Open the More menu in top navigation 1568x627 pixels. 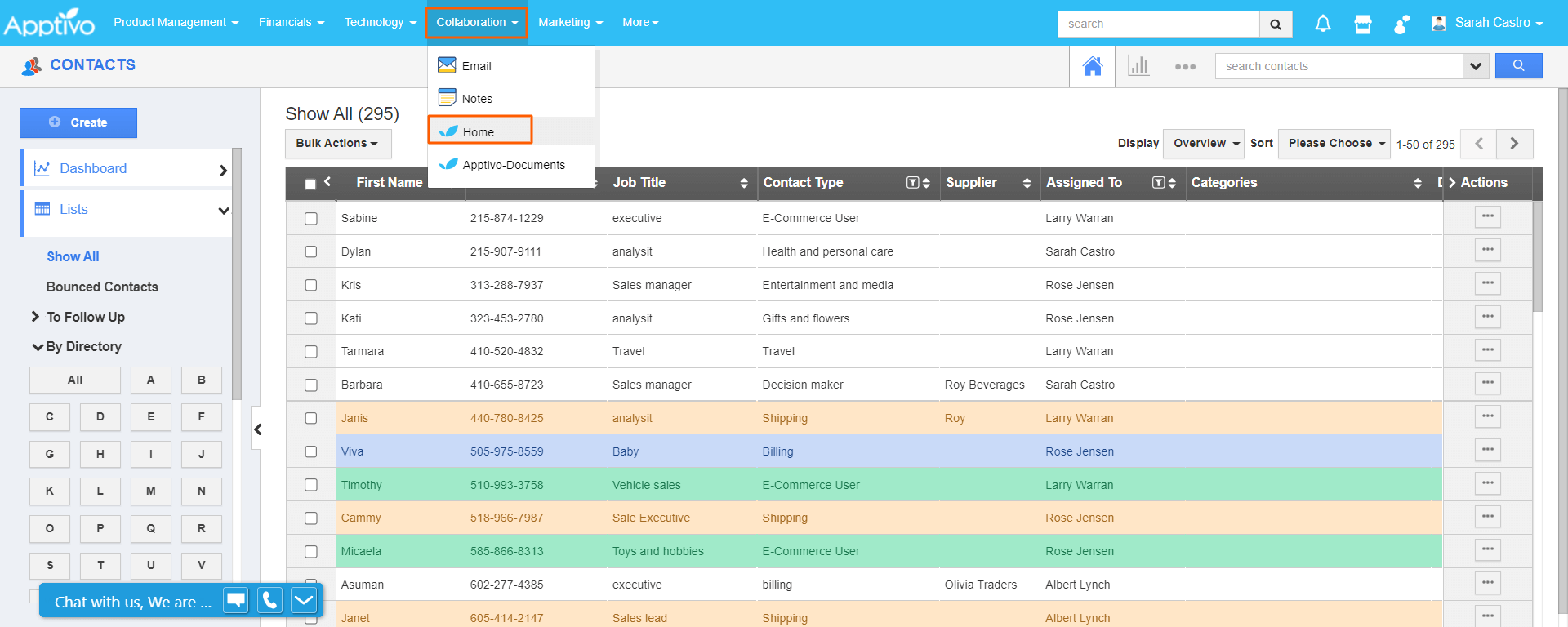pyautogui.click(x=640, y=22)
